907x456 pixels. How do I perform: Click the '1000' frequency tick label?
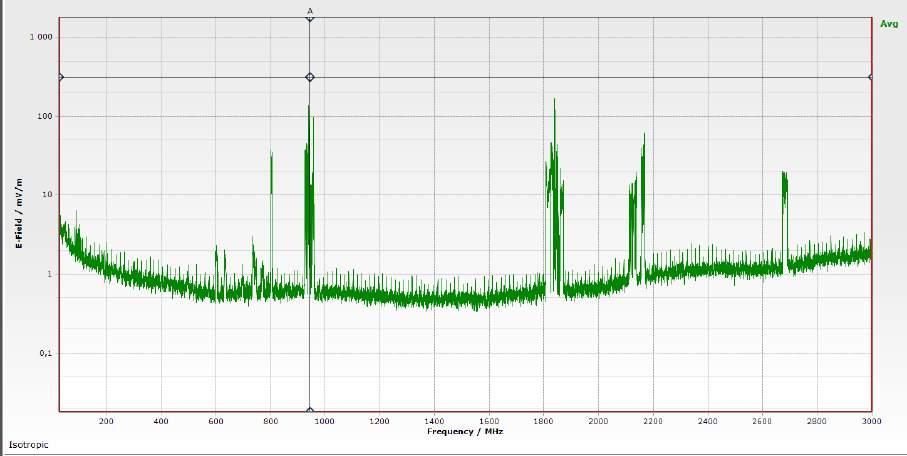pyautogui.click(x=325, y=421)
